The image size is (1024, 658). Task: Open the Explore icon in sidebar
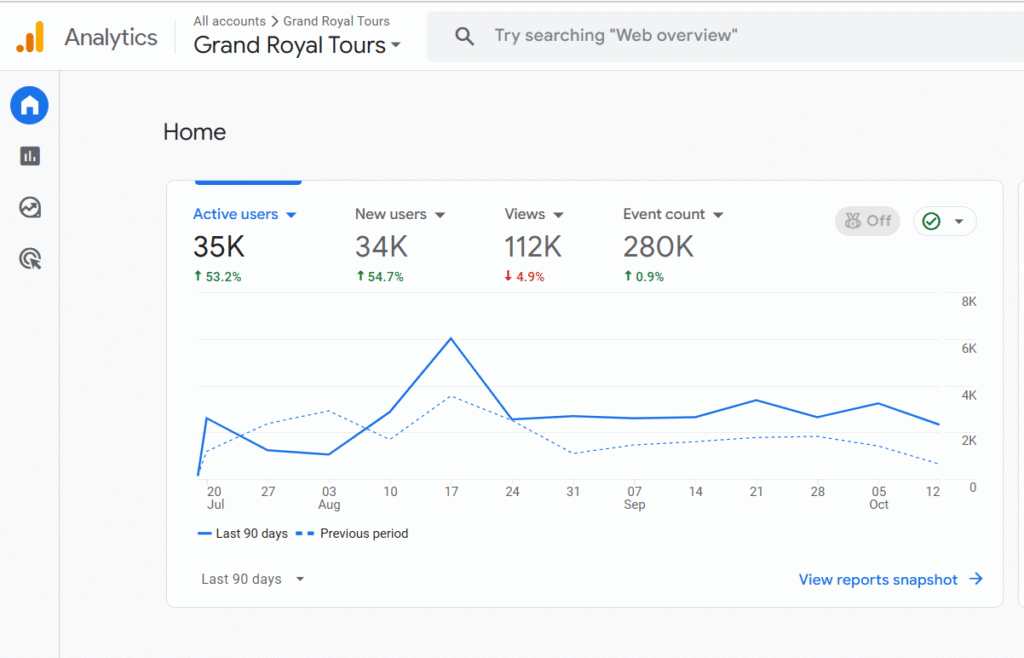[x=30, y=208]
